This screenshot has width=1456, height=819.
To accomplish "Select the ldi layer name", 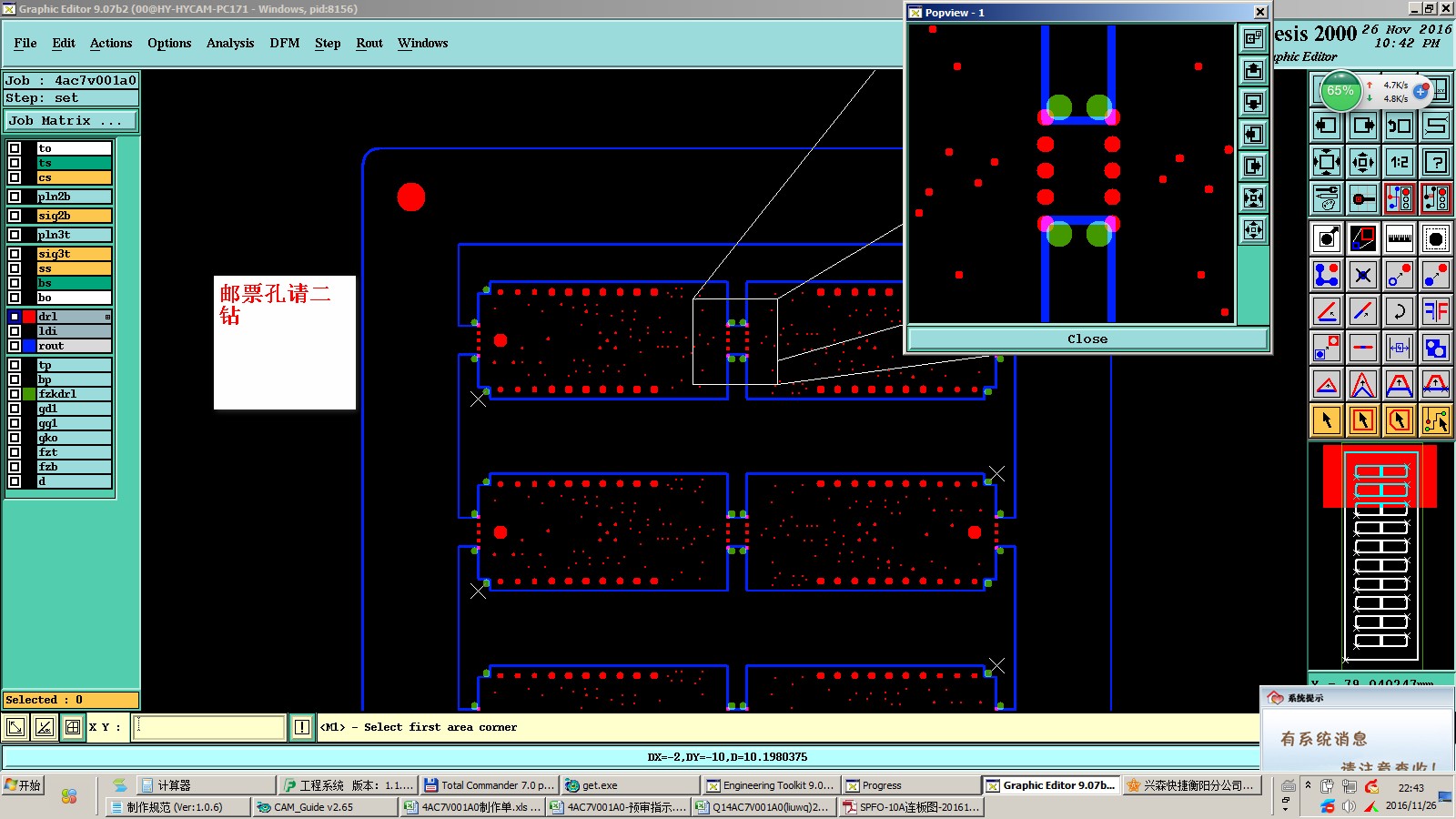I will pos(74,331).
